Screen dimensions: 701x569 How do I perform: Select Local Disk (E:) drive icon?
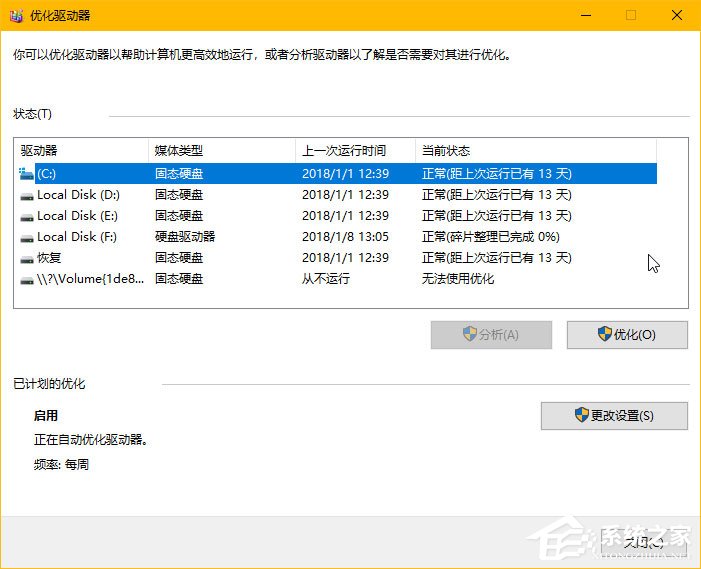coord(27,217)
